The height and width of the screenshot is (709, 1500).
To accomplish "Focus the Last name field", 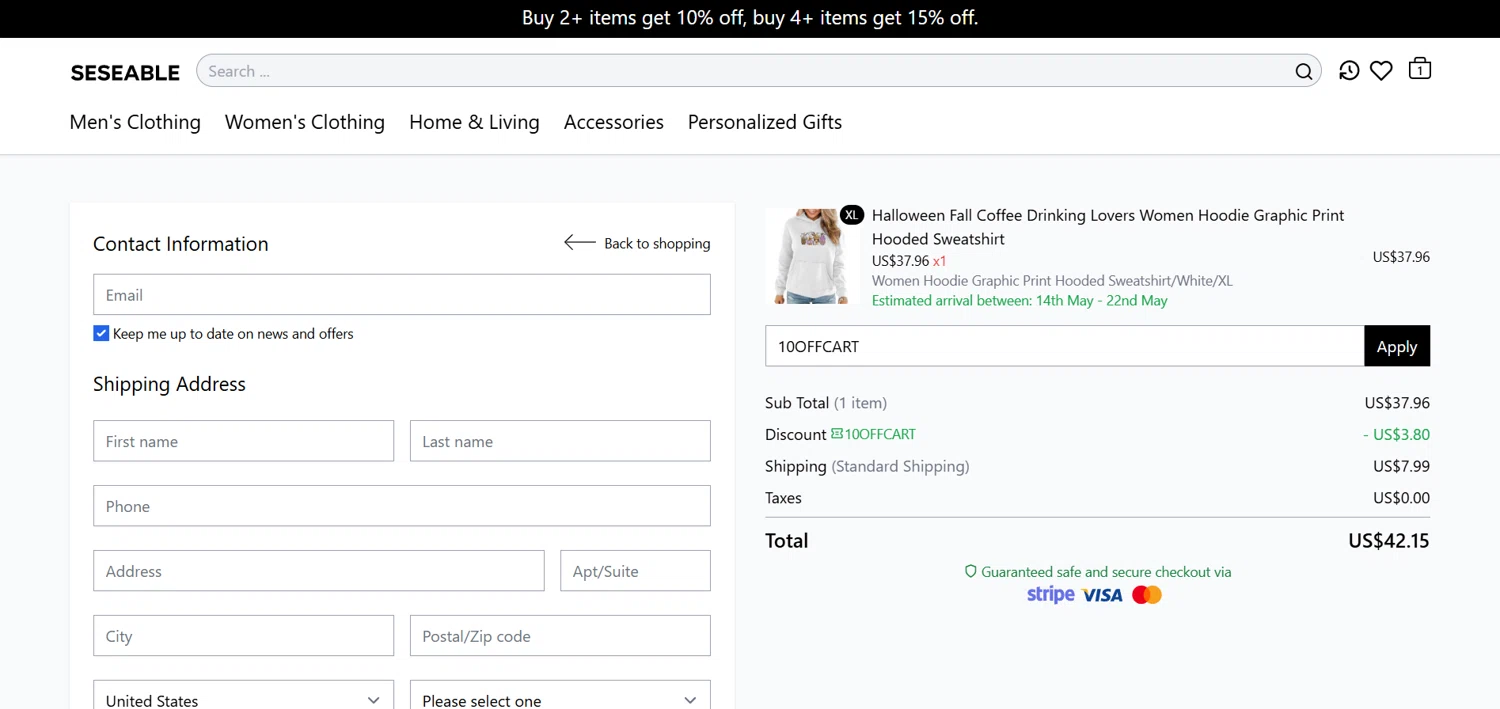I will (560, 441).
